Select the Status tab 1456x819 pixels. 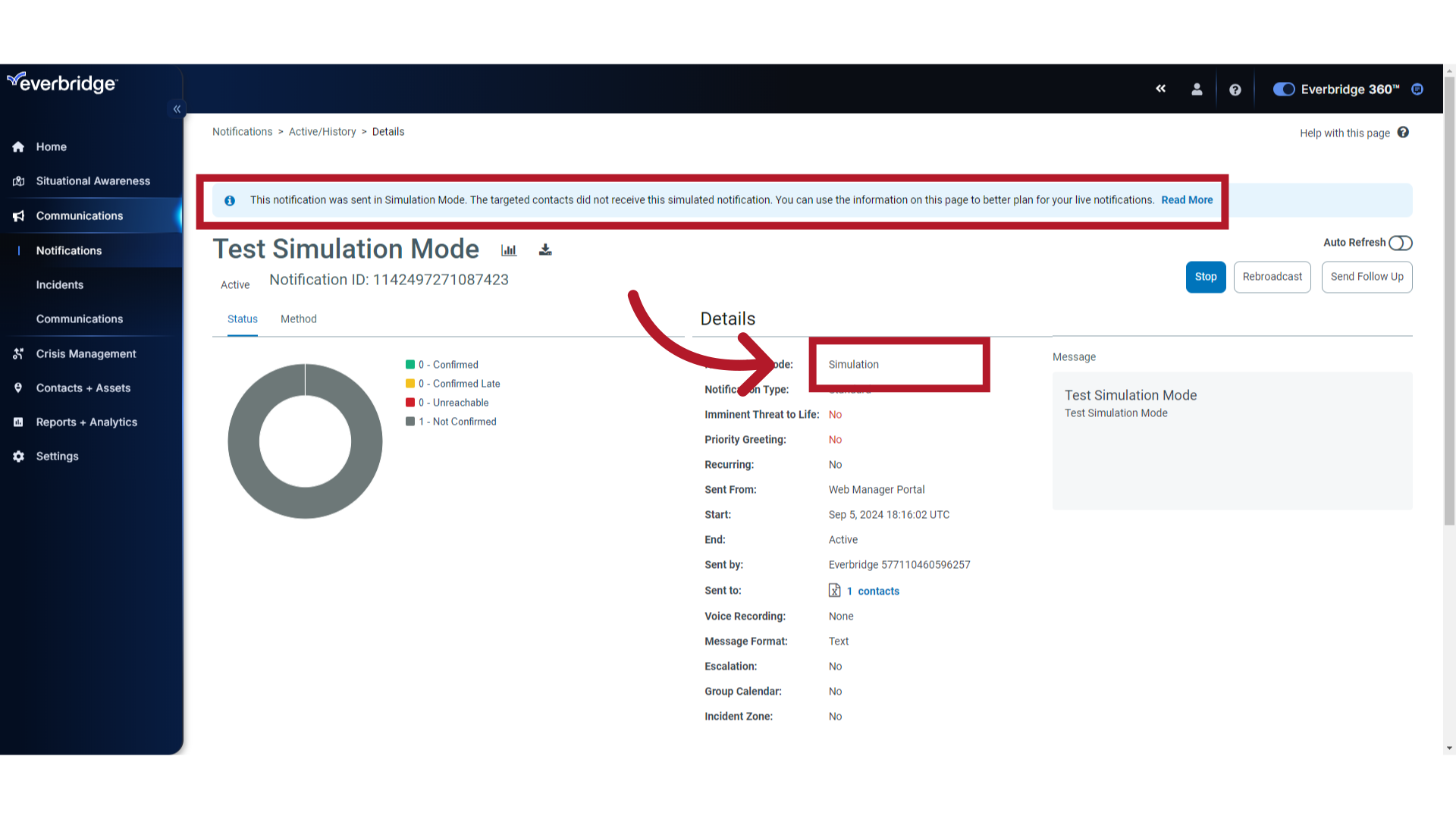242,318
